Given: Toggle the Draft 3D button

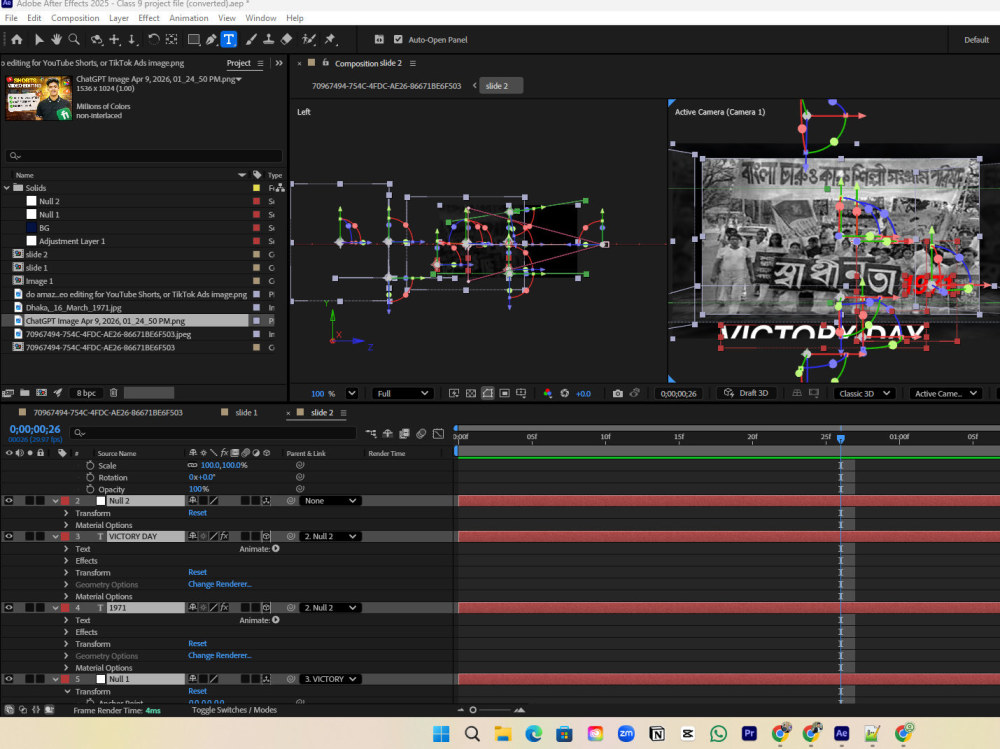Looking at the screenshot, I should click(746, 394).
